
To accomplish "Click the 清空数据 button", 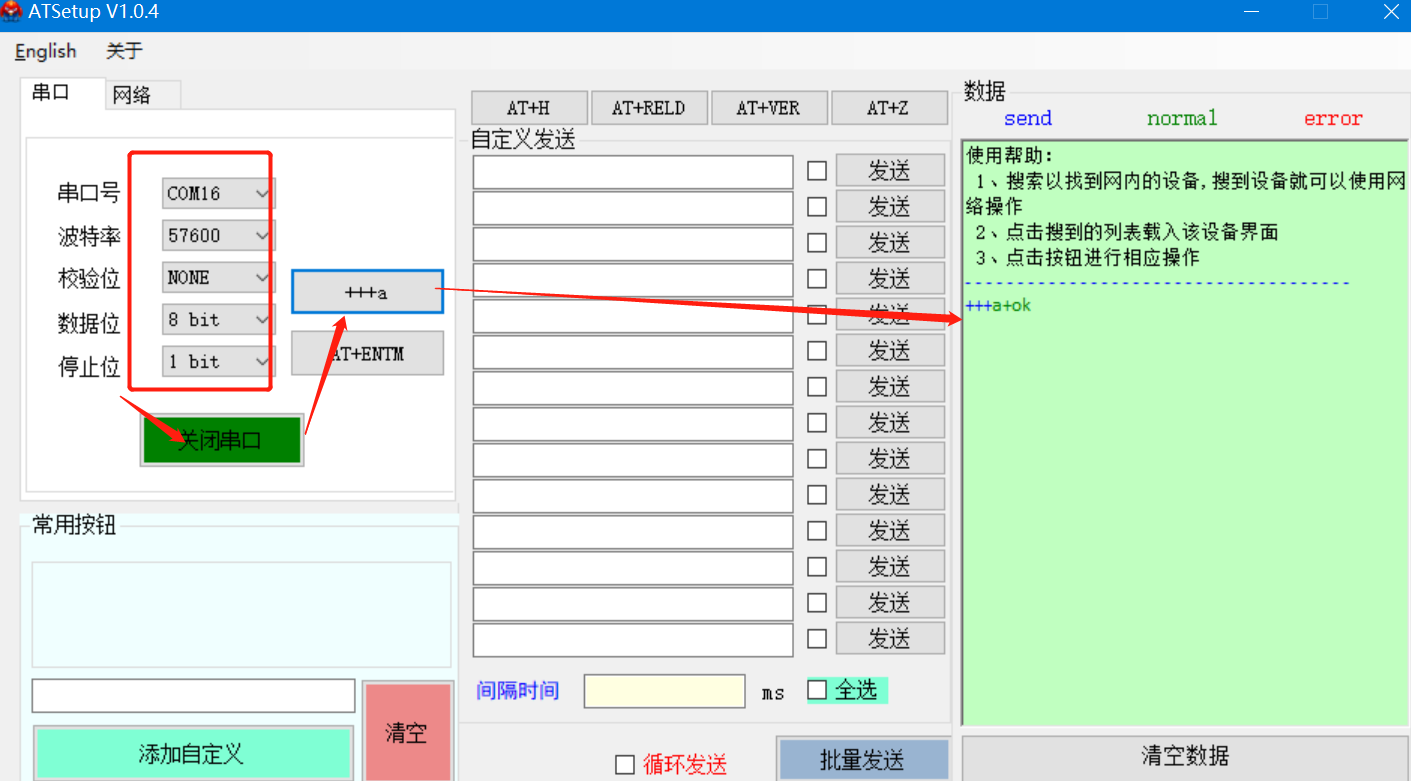I will [x=1184, y=756].
